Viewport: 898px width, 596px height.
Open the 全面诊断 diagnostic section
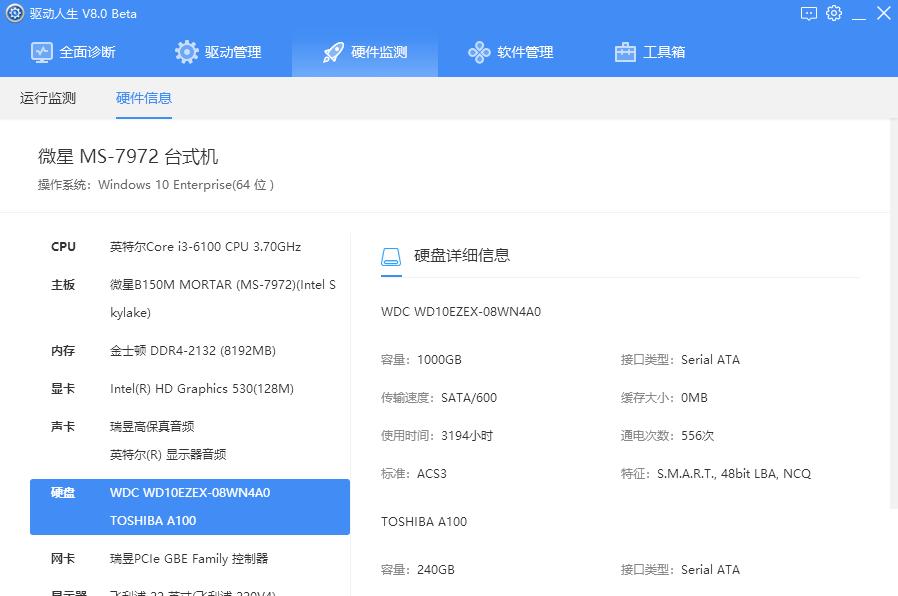pos(42,51)
